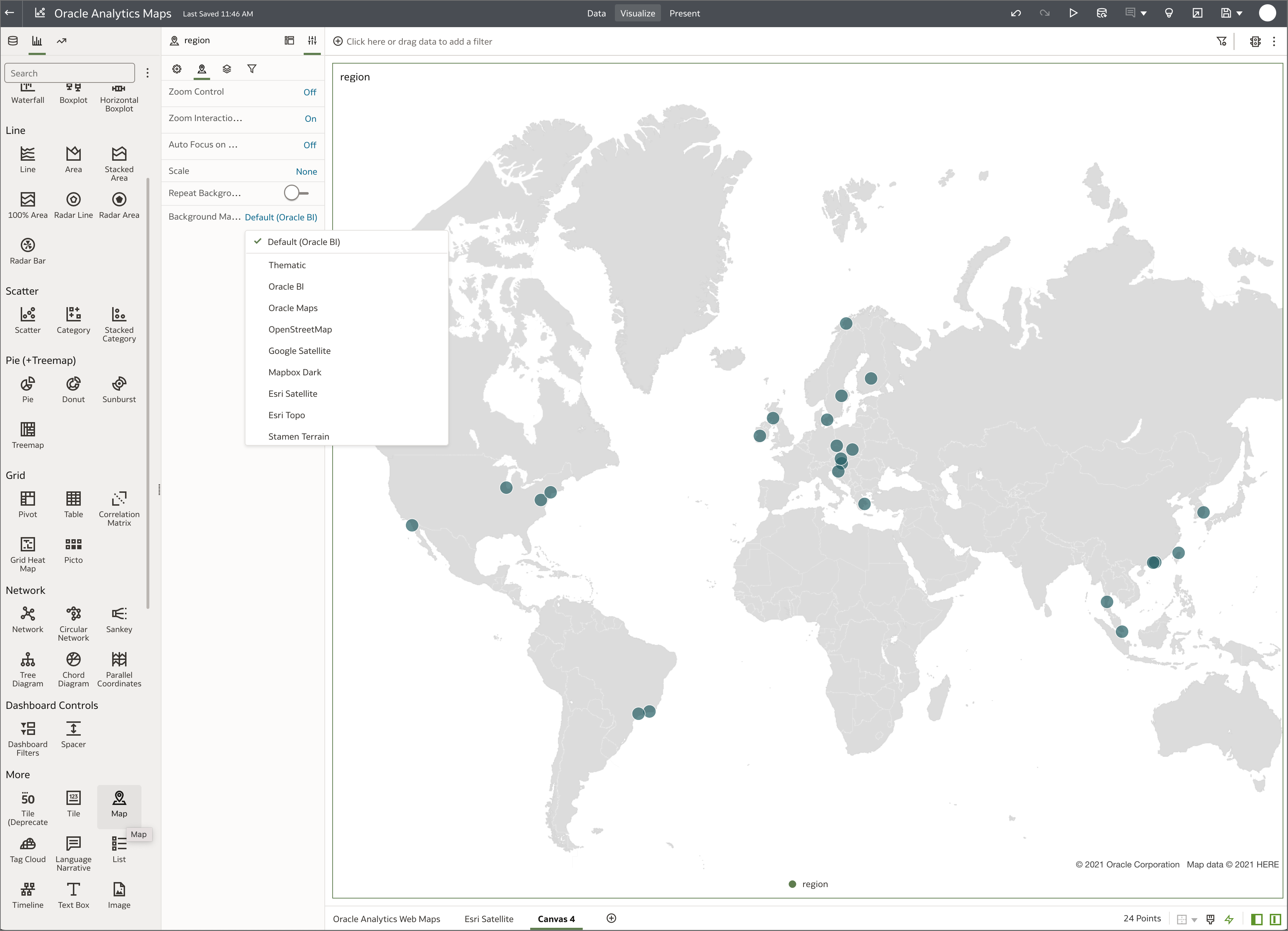Click the Map visualization icon
The width and height of the screenshot is (1288, 931).
pyautogui.click(x=119, y=797)
